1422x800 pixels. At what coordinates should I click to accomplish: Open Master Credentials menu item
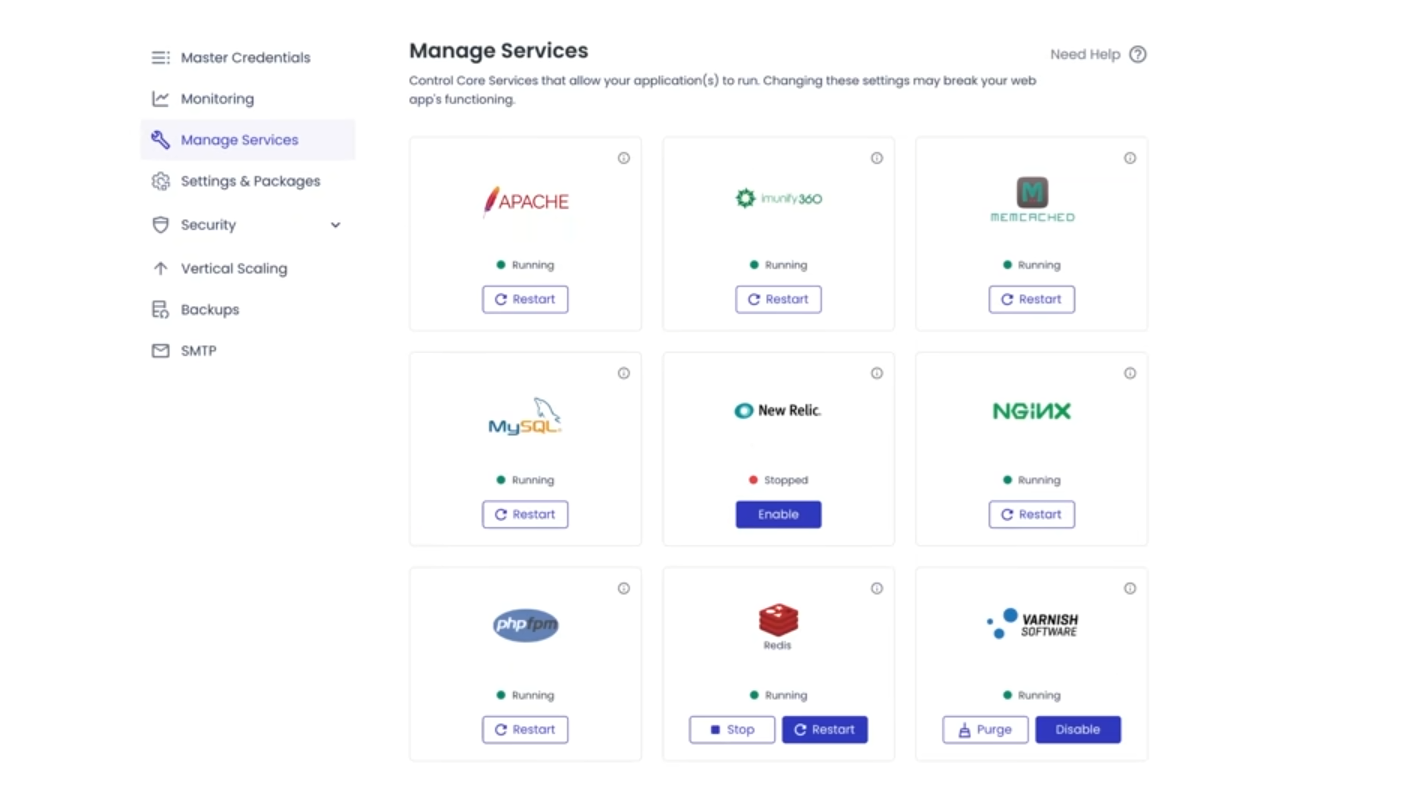pos(248,58)
